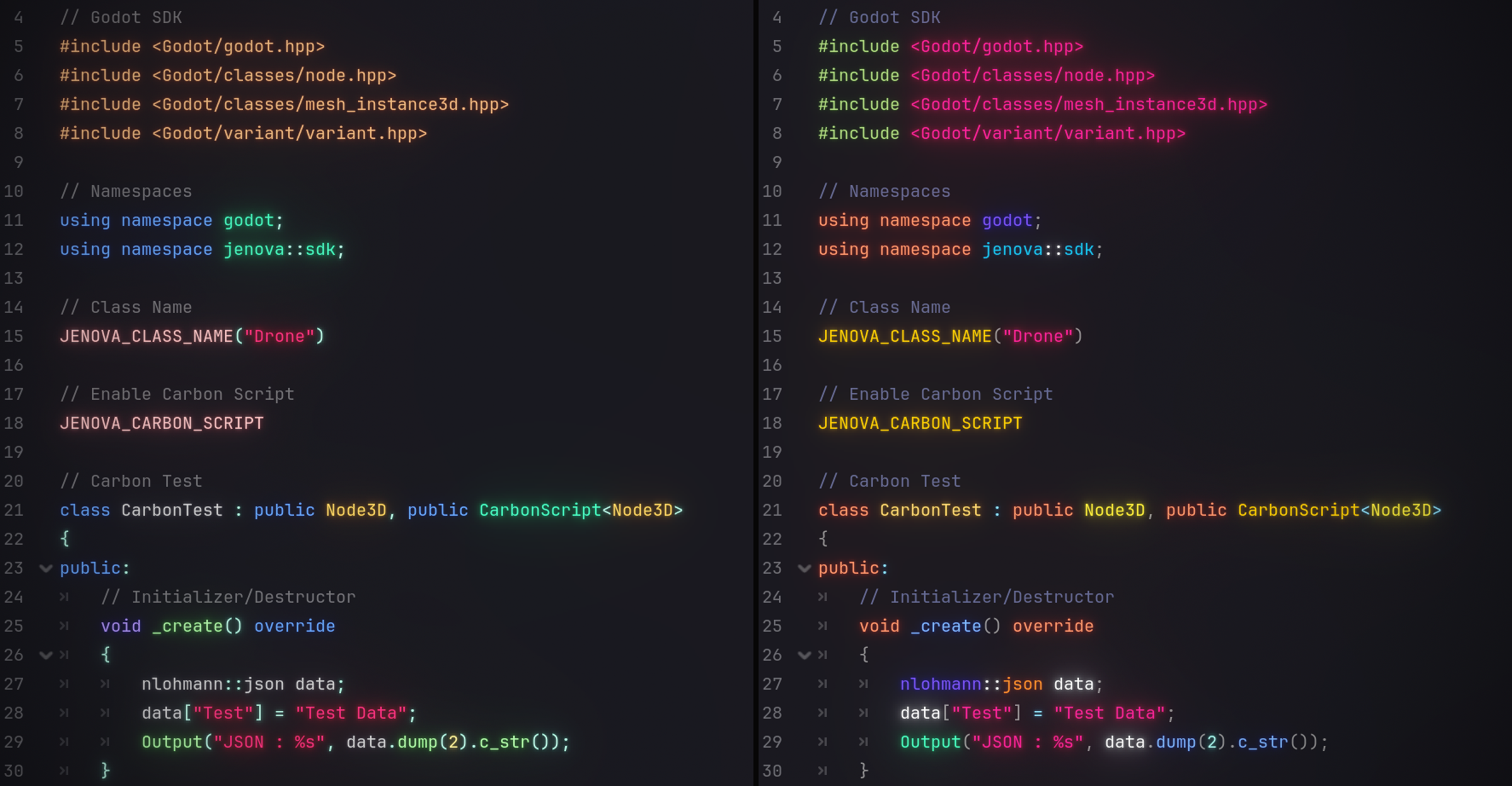Click 'c_str' call in the right pane
The image size is (1512, 786).
[1263, 743]
